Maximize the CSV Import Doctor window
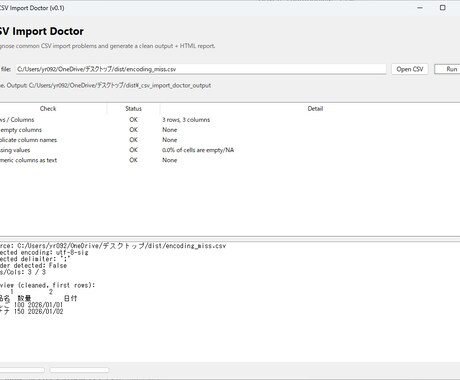460x380 pixels. click(442, 8)
